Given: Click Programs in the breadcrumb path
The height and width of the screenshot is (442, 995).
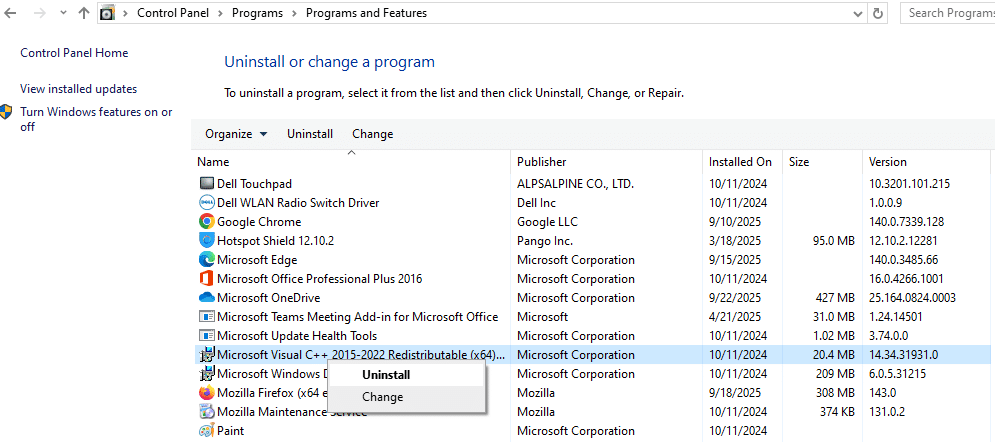Looking at the screenshot, I should [x=258, y=13].
